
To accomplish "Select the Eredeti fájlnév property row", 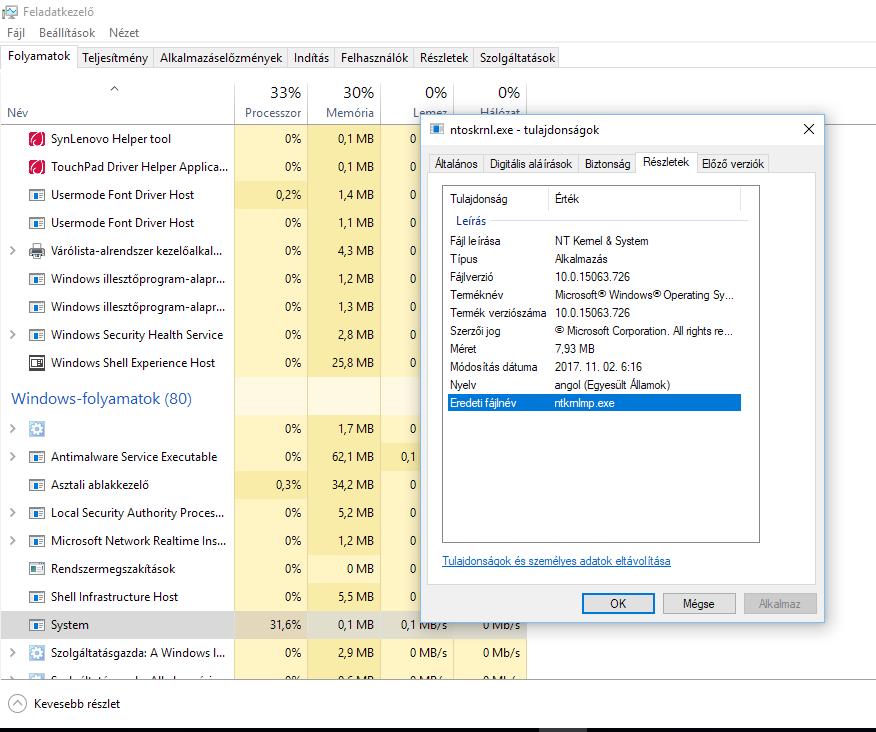I will pyautogui.click(x=594, y=403).
